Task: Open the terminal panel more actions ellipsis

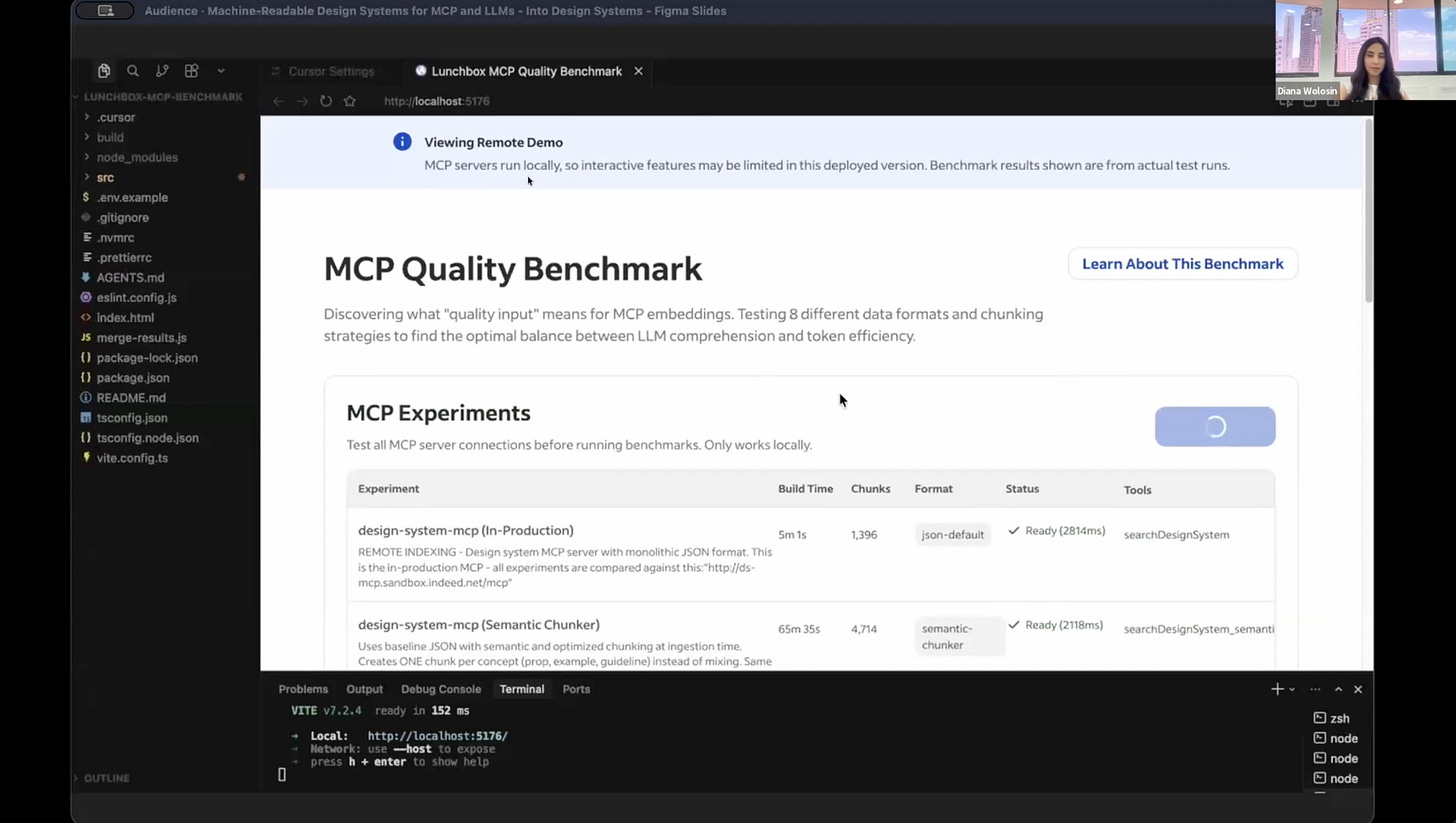Action: pos(1315,689)
